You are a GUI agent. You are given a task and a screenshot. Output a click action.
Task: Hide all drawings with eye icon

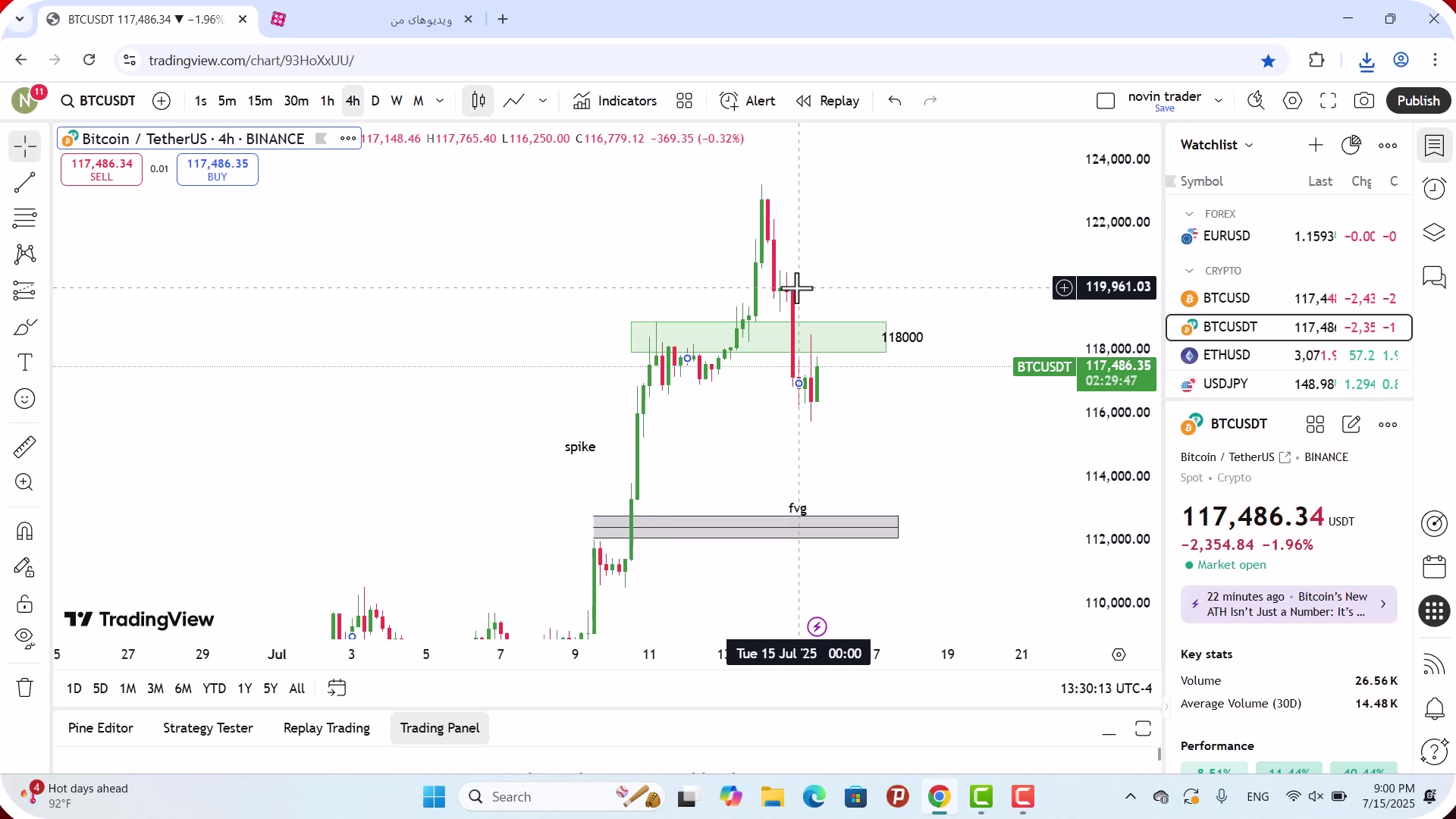[x=25, y=639]
